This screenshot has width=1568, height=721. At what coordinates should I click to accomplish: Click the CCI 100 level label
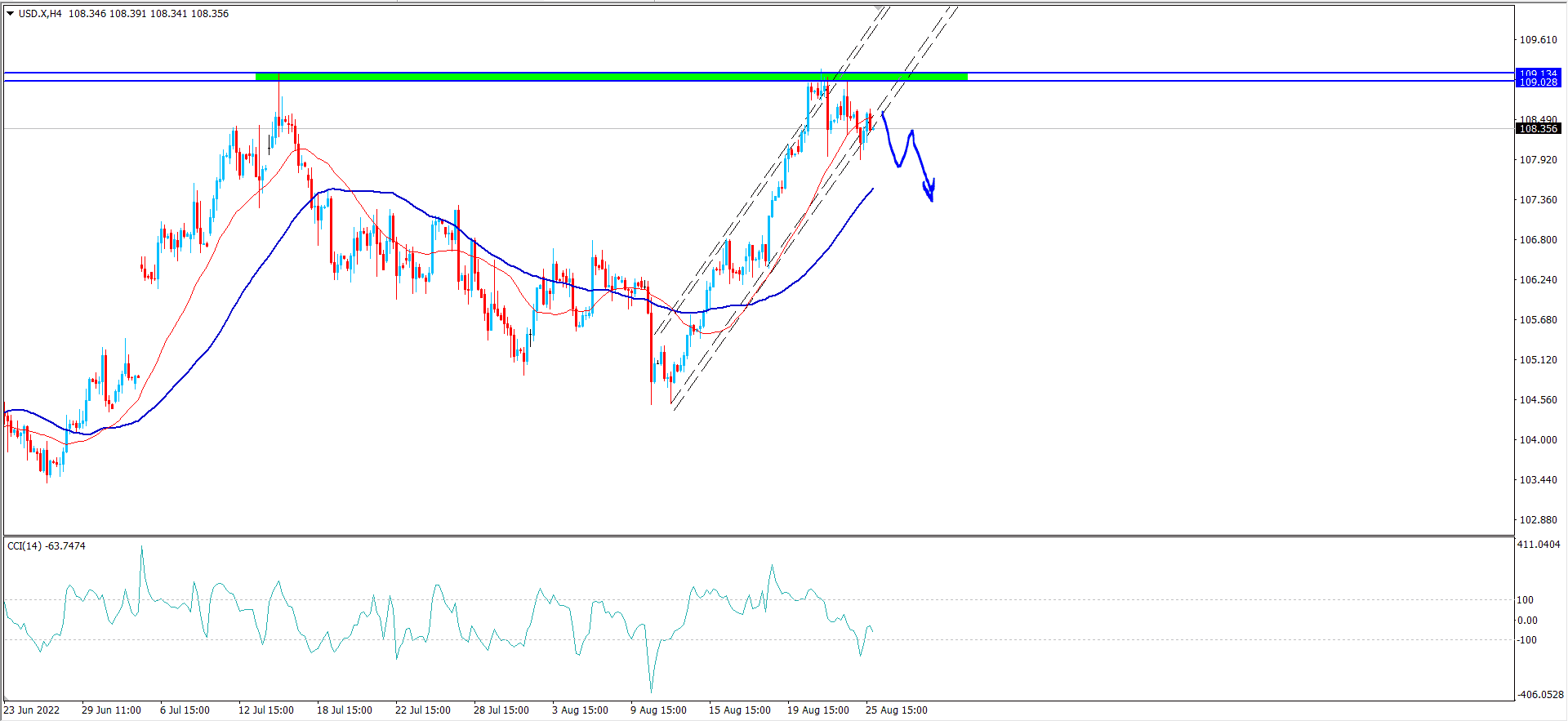tap(1526, 600)
